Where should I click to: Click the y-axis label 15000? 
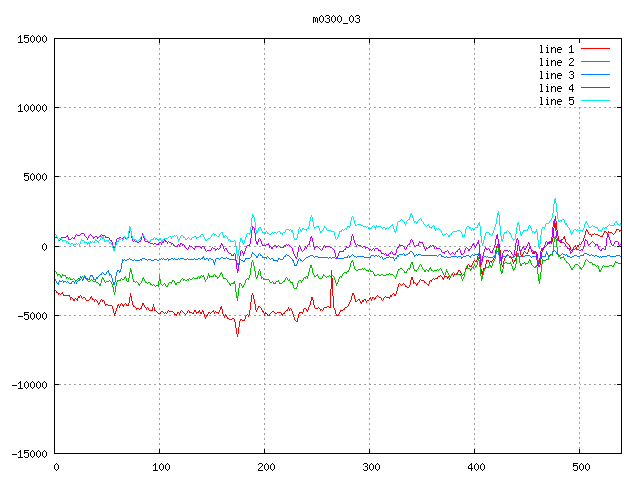click(32, 39)
